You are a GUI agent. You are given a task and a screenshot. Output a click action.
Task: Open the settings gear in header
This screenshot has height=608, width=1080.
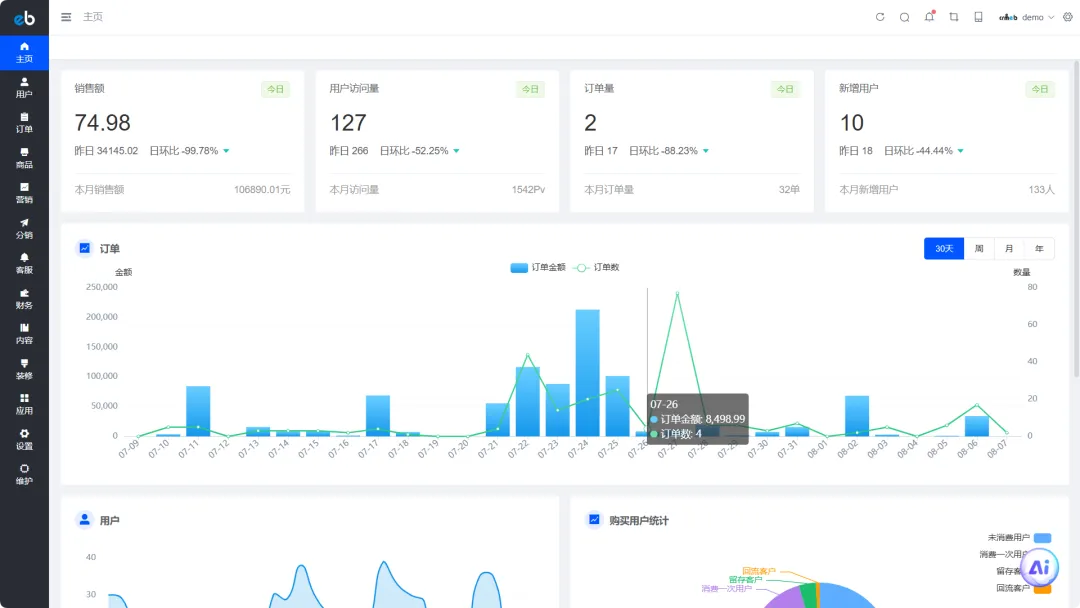click(x=1068, y=17)
